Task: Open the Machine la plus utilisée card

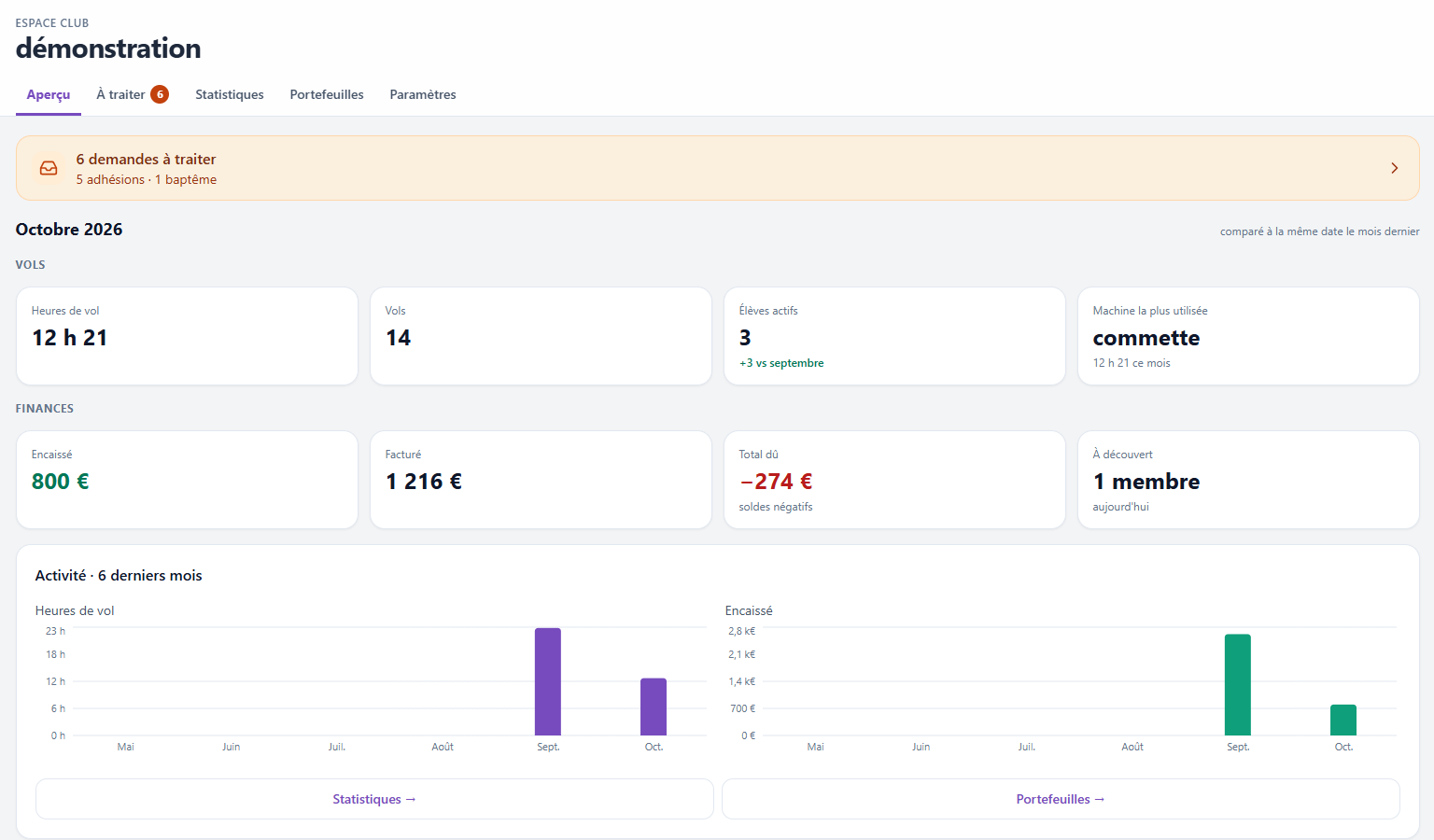Action: (1248, 336)
